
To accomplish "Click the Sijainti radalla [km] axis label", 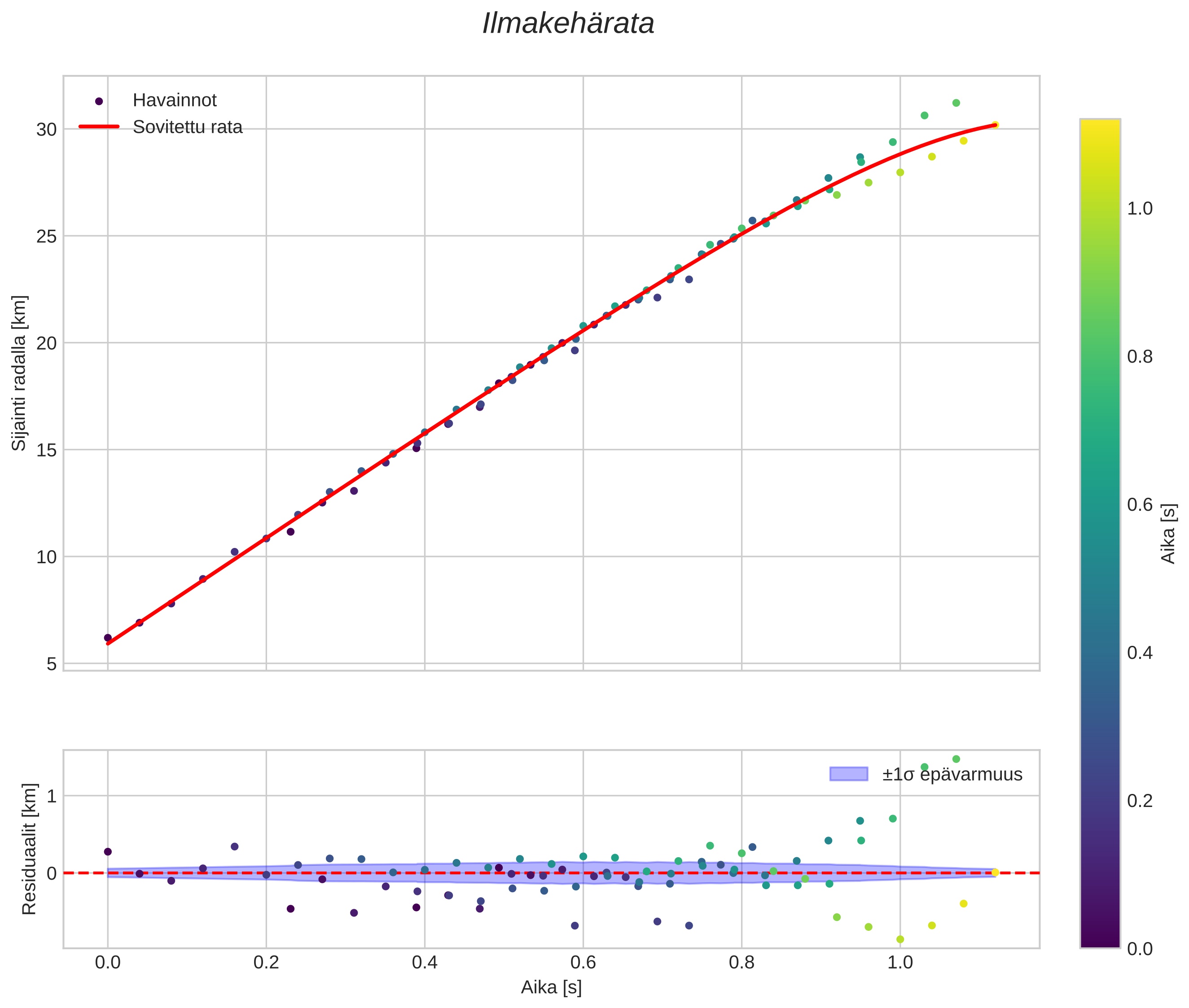I will [19, 373].
